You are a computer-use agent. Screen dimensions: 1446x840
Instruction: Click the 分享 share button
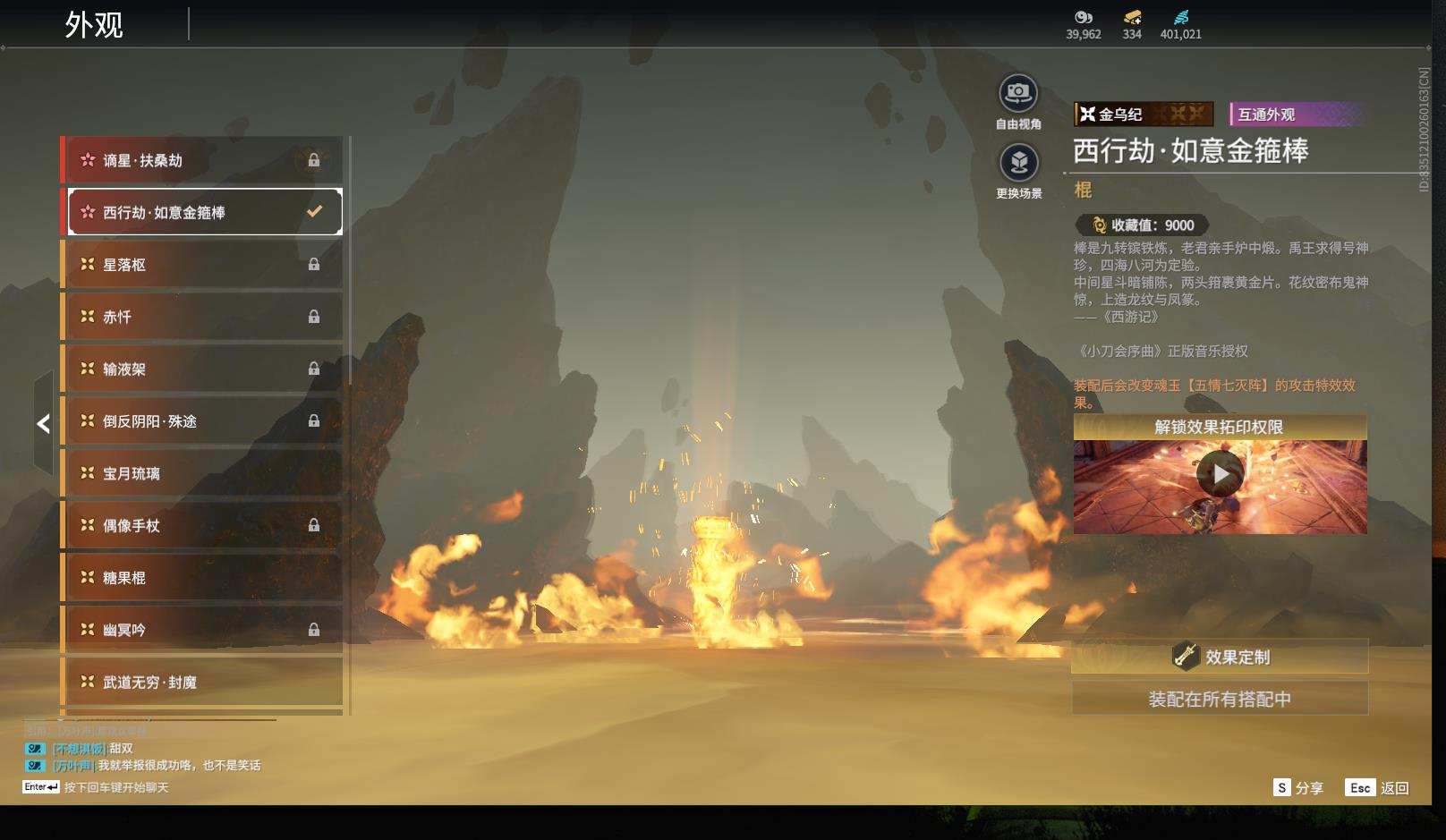point(1298,787)
